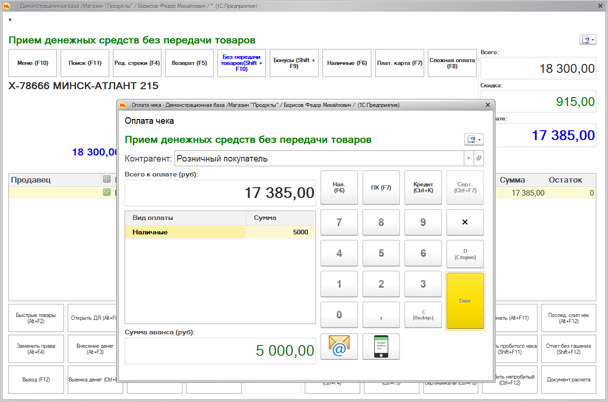The width and height of the screenshot is (608, 402).
Task: Click 1C logo icon in Оплата чека title bar
Action: pos(123,105)
